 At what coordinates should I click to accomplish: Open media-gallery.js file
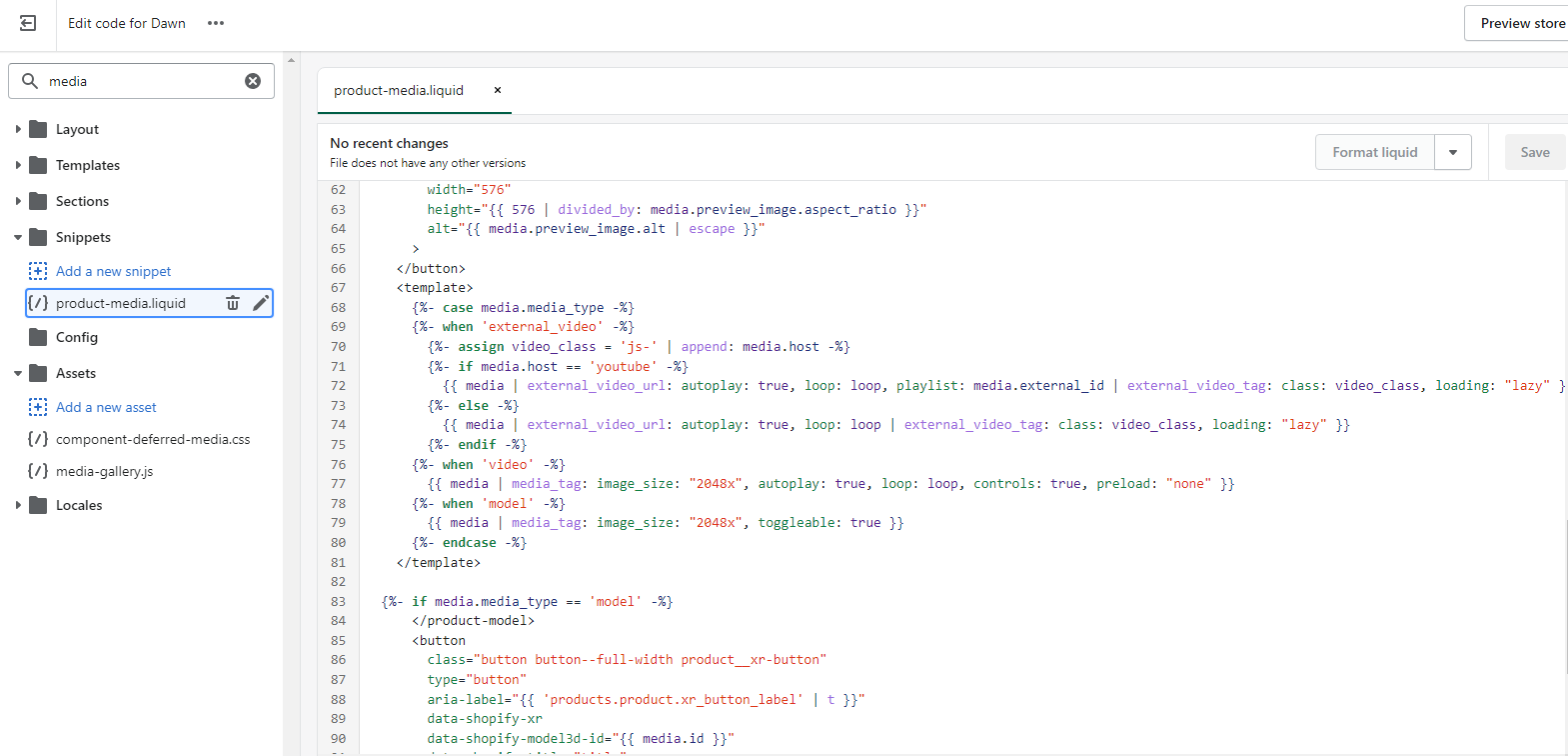[x=104, y=471]
